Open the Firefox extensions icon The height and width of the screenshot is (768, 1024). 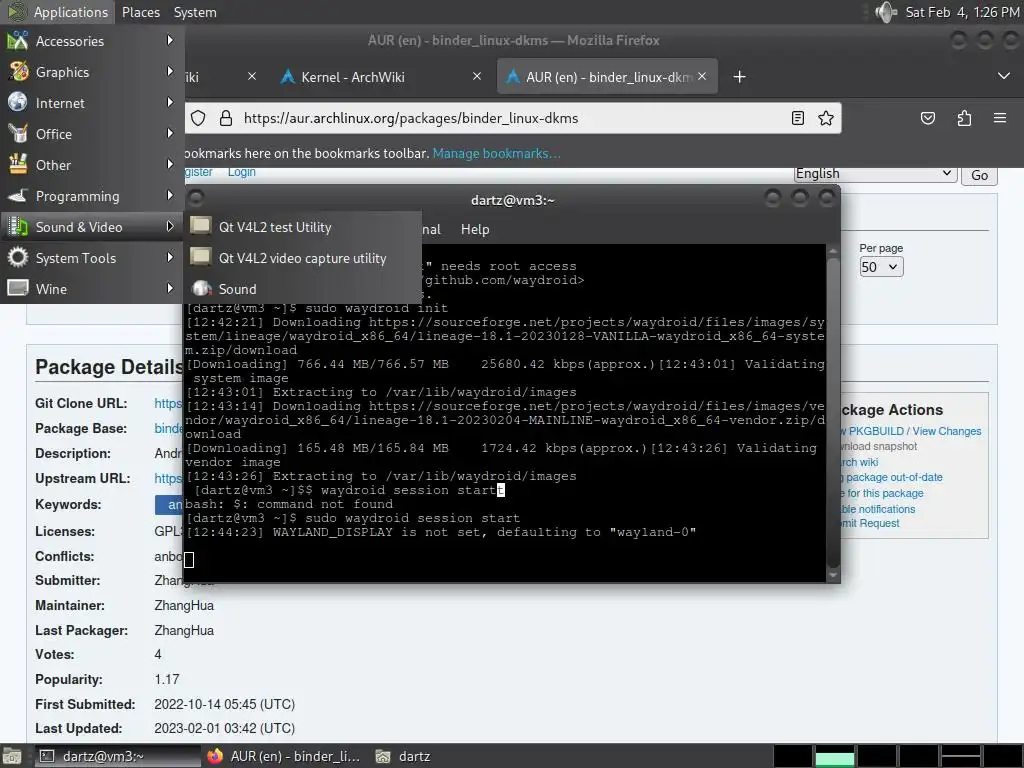click(x=964, y=118)
